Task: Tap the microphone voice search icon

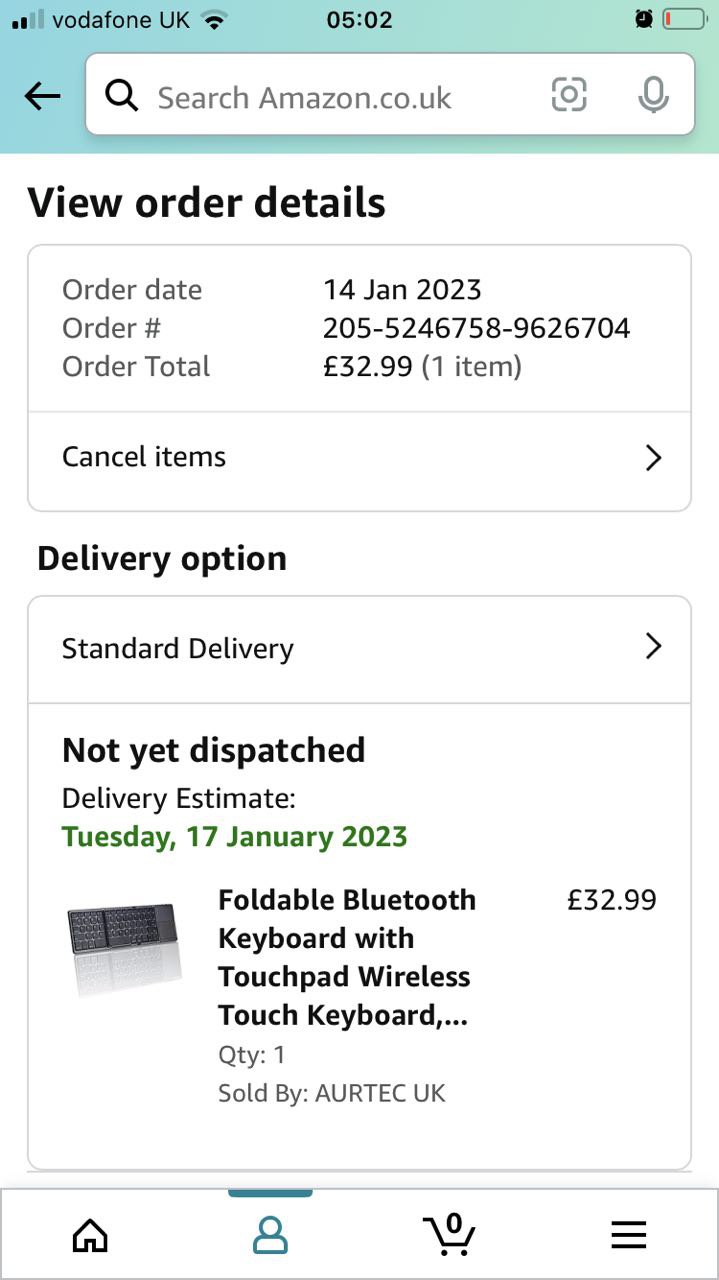Action: (x=653, y=95)
